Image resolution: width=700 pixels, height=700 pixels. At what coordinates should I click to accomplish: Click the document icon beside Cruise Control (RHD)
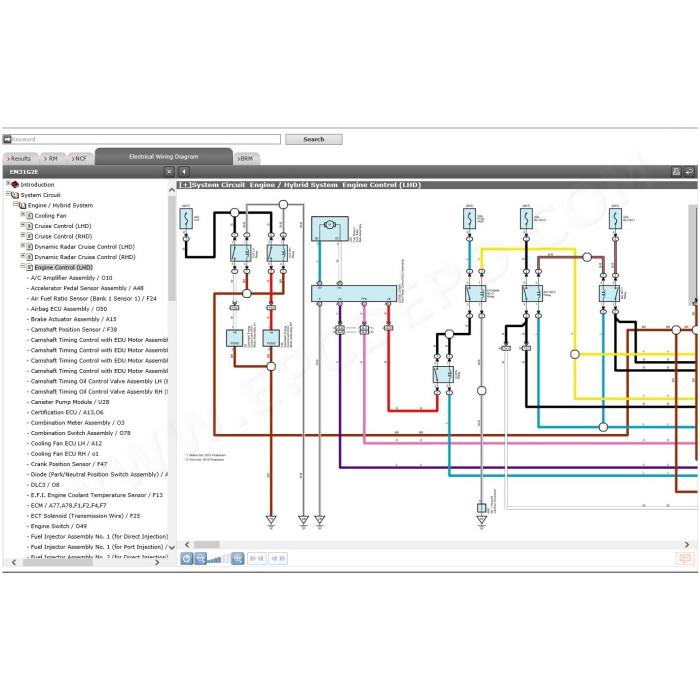pos(29,236)
